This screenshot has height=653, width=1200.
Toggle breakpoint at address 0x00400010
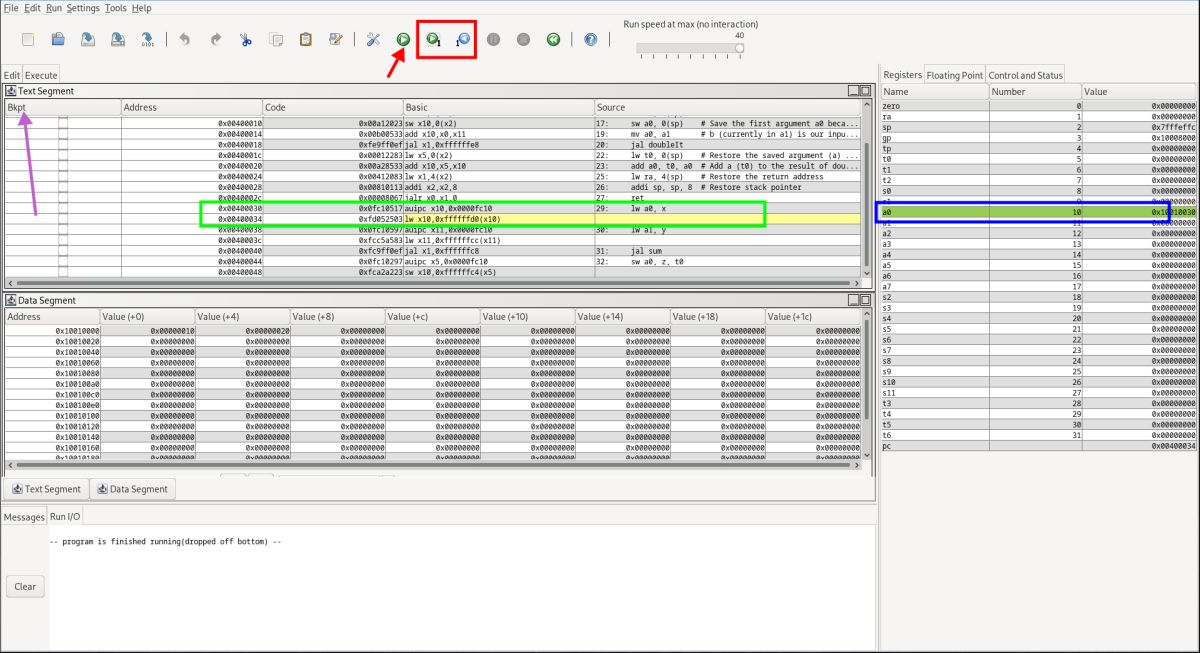[x=63, y=123]
